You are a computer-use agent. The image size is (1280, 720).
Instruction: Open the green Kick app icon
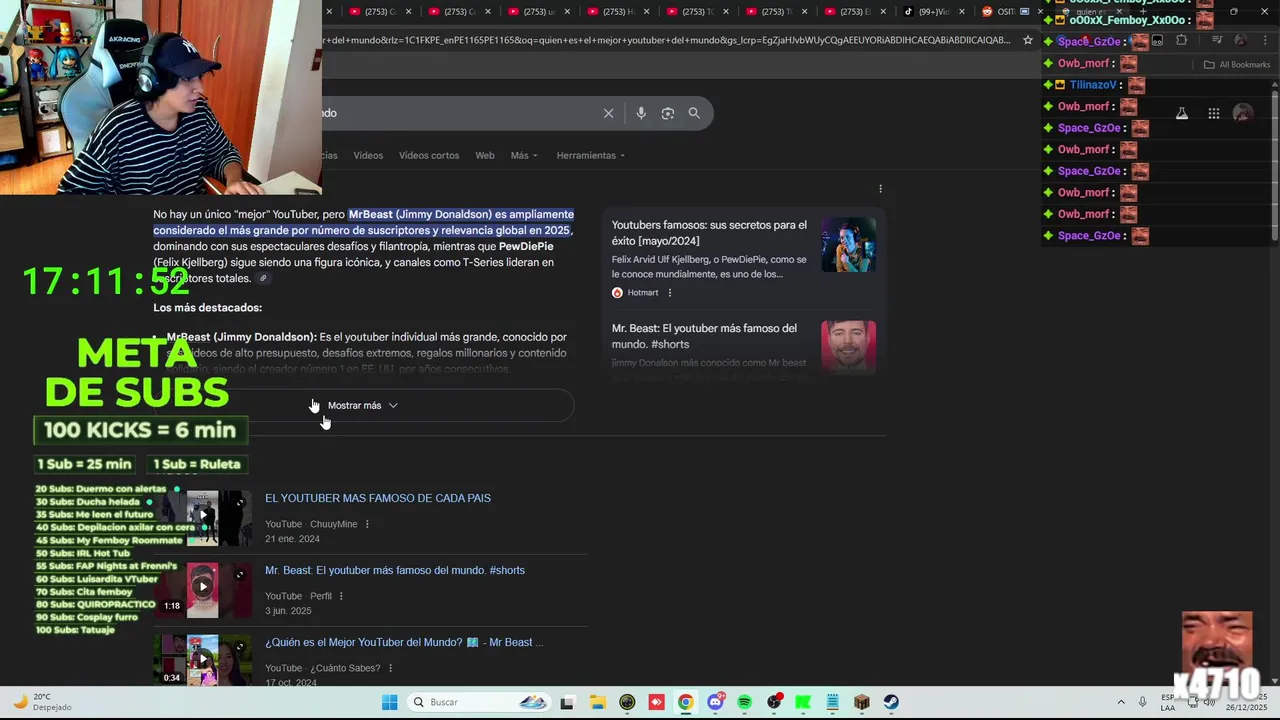803,702
